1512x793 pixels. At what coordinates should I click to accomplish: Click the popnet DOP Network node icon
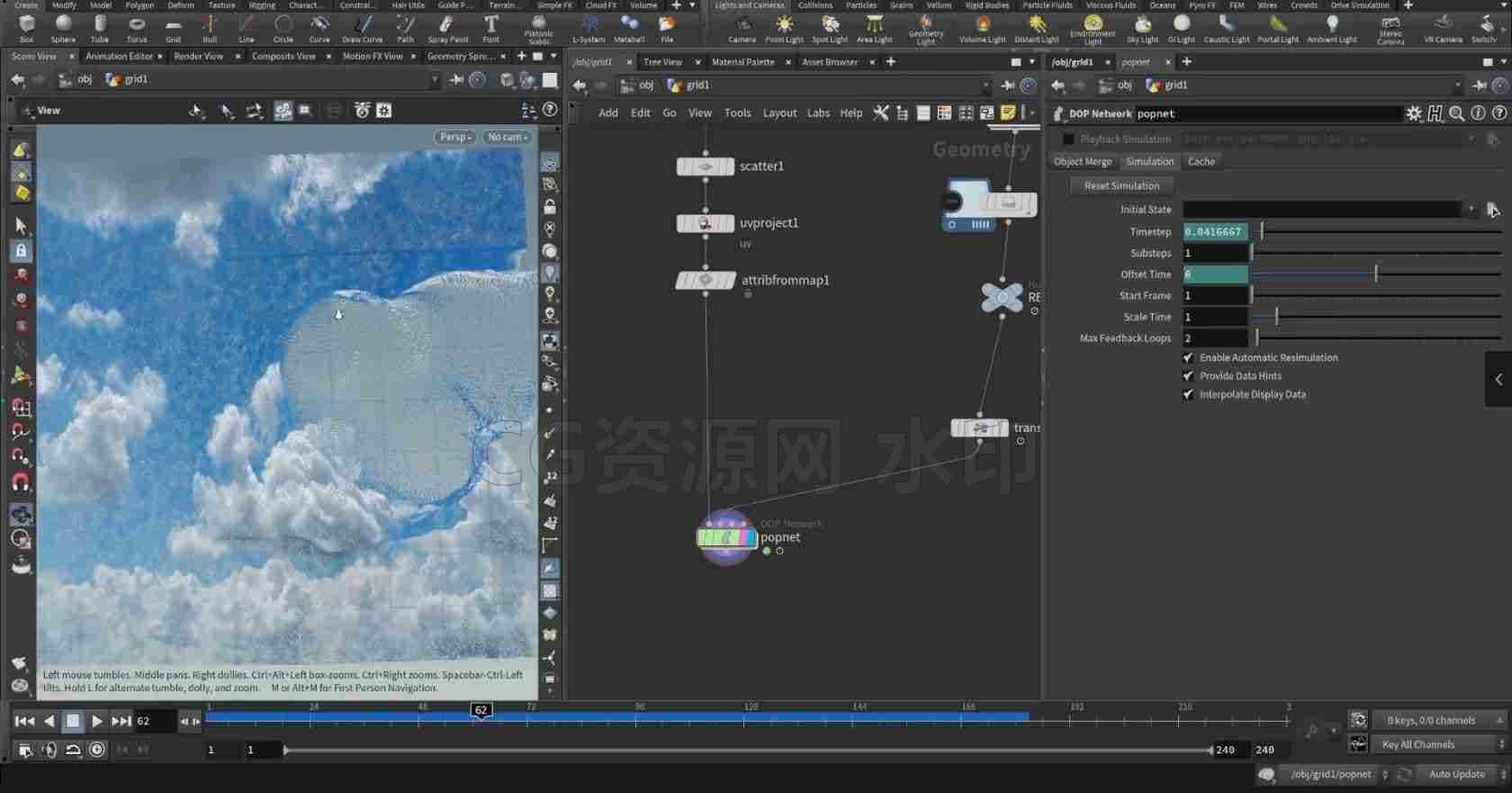[x=727, y=537]
